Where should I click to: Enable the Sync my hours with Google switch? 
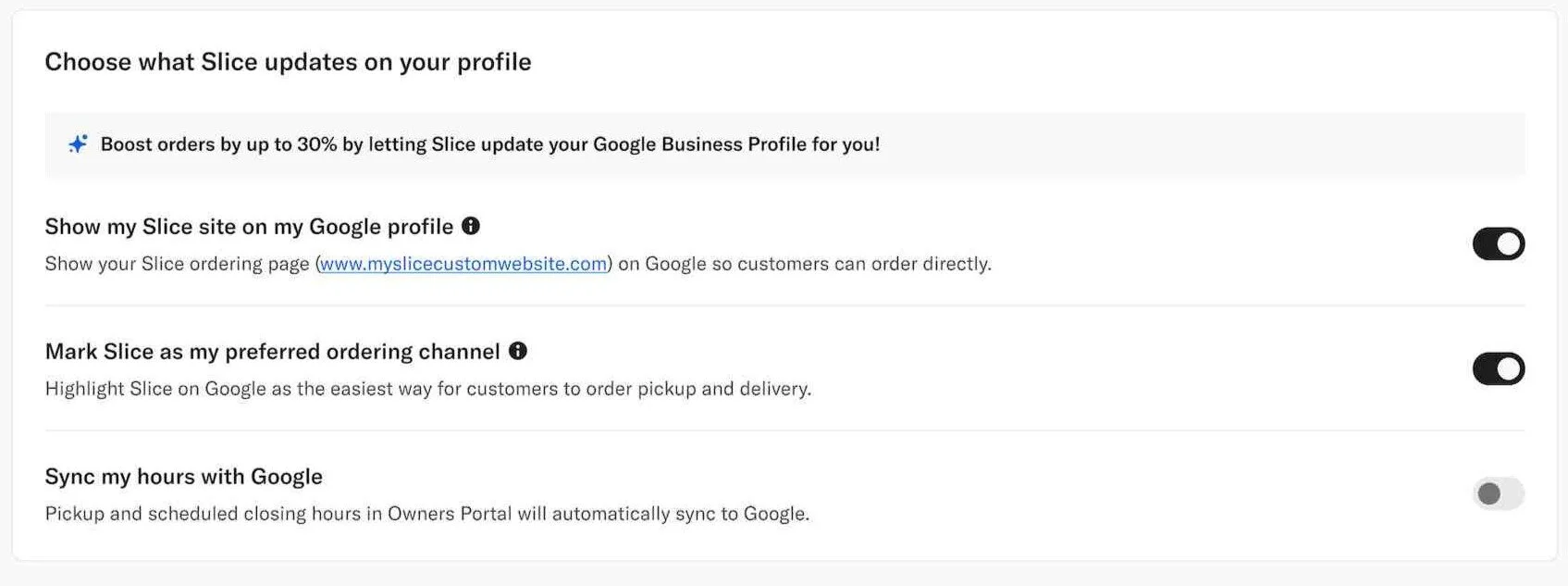pos(1498,493)
